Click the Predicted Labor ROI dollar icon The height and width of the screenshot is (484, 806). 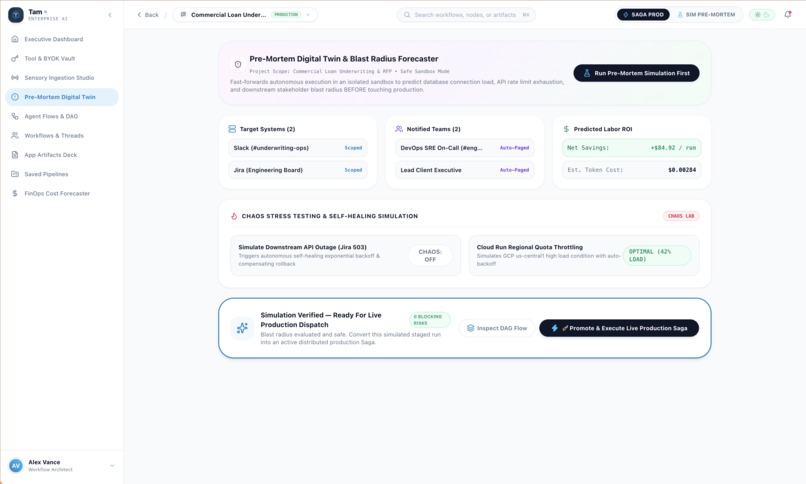(x=566, y=129)
